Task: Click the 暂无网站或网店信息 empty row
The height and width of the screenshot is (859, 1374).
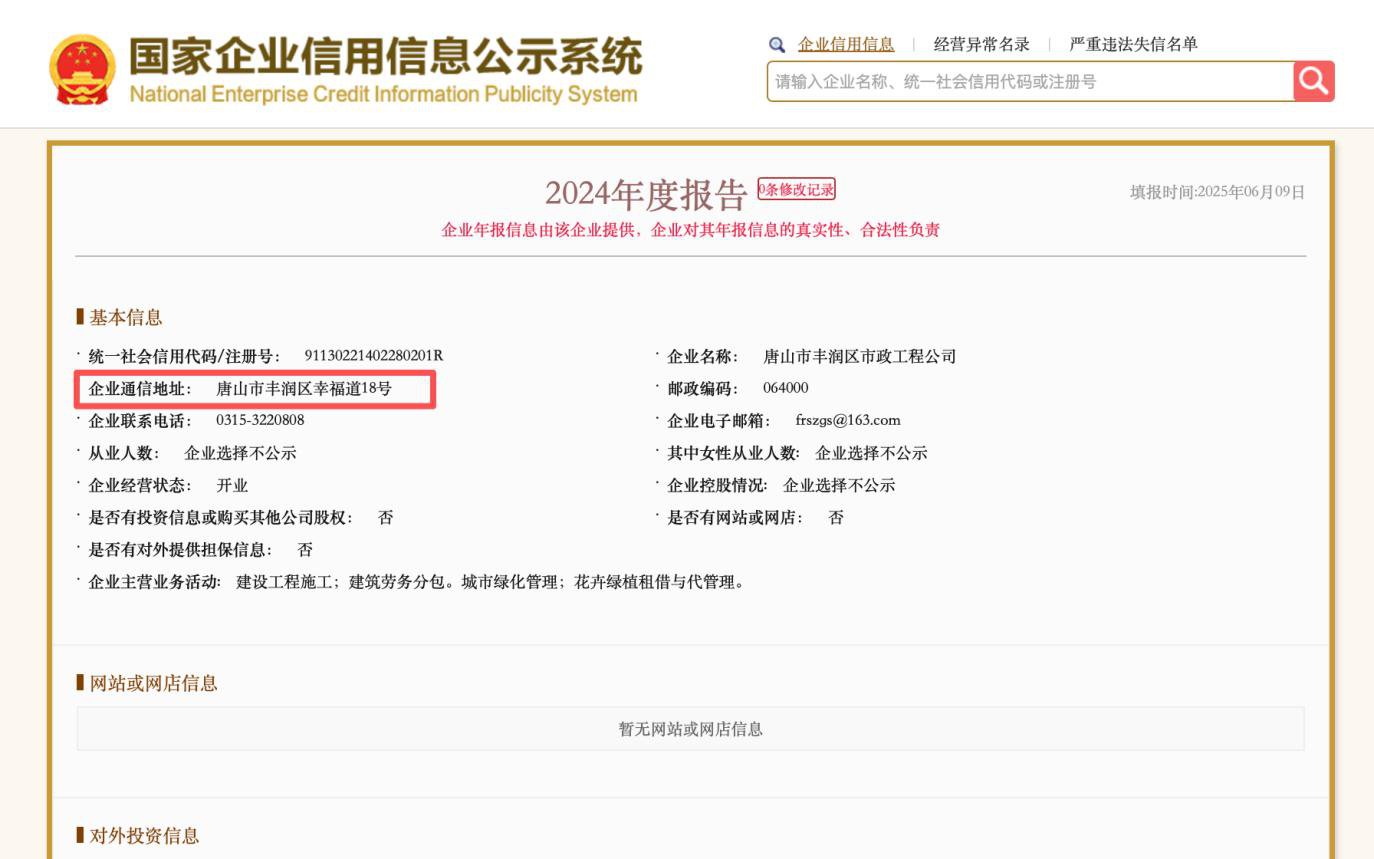Action: tap(690, 730)
